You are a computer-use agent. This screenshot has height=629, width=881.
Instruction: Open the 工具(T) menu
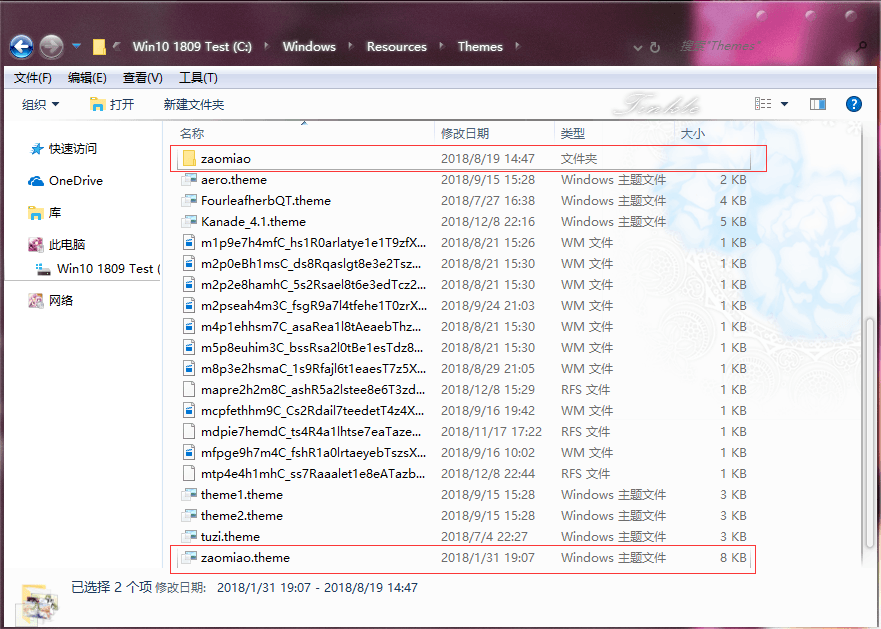(x=198, y=78)
